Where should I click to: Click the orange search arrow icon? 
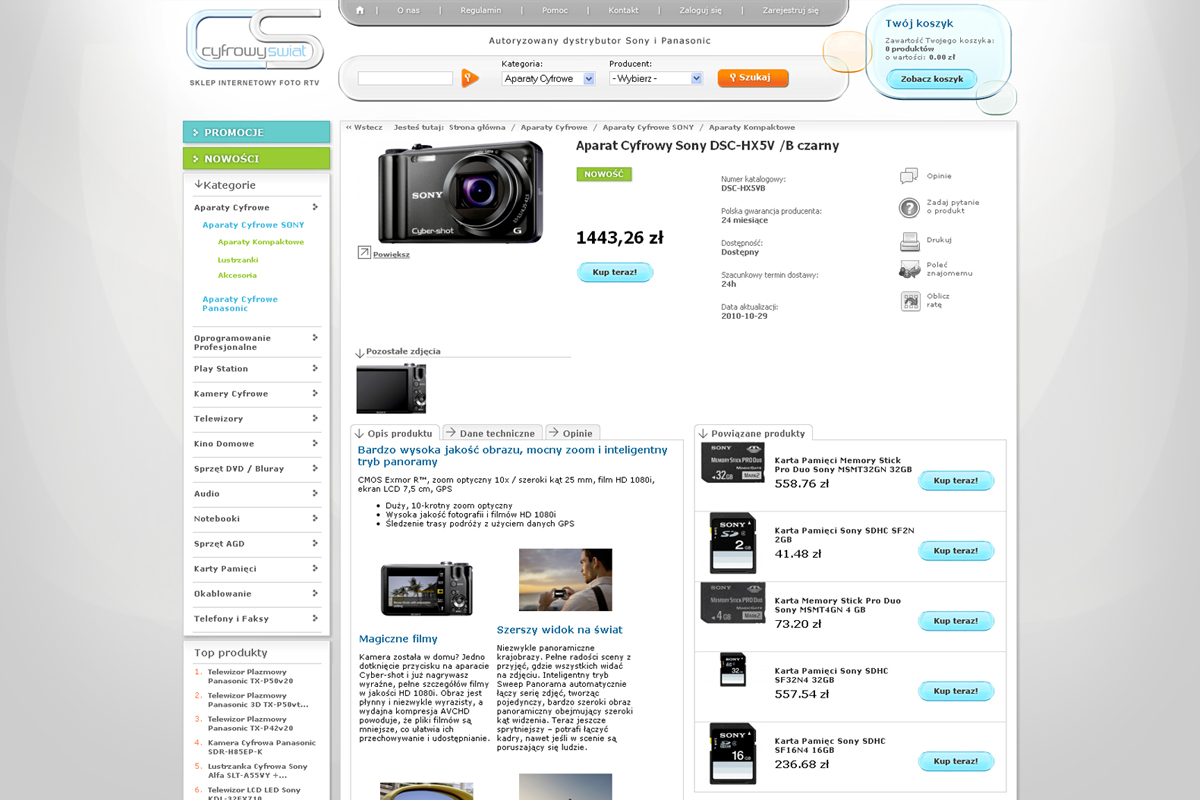(469, 78)
